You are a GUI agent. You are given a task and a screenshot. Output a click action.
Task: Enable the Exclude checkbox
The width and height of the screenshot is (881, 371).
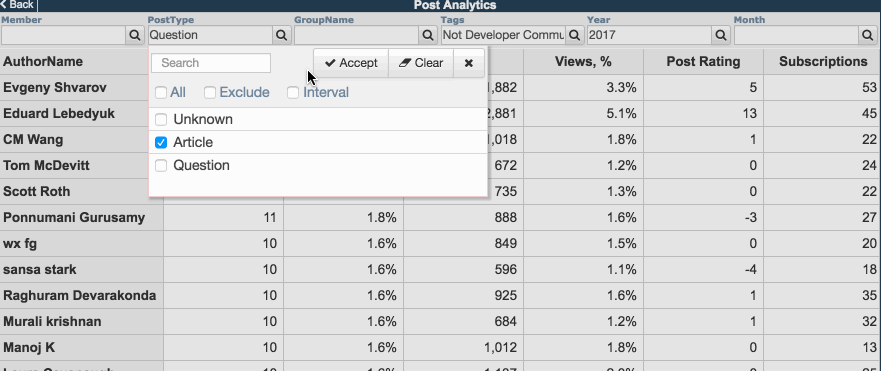click(x=210, y=93)
